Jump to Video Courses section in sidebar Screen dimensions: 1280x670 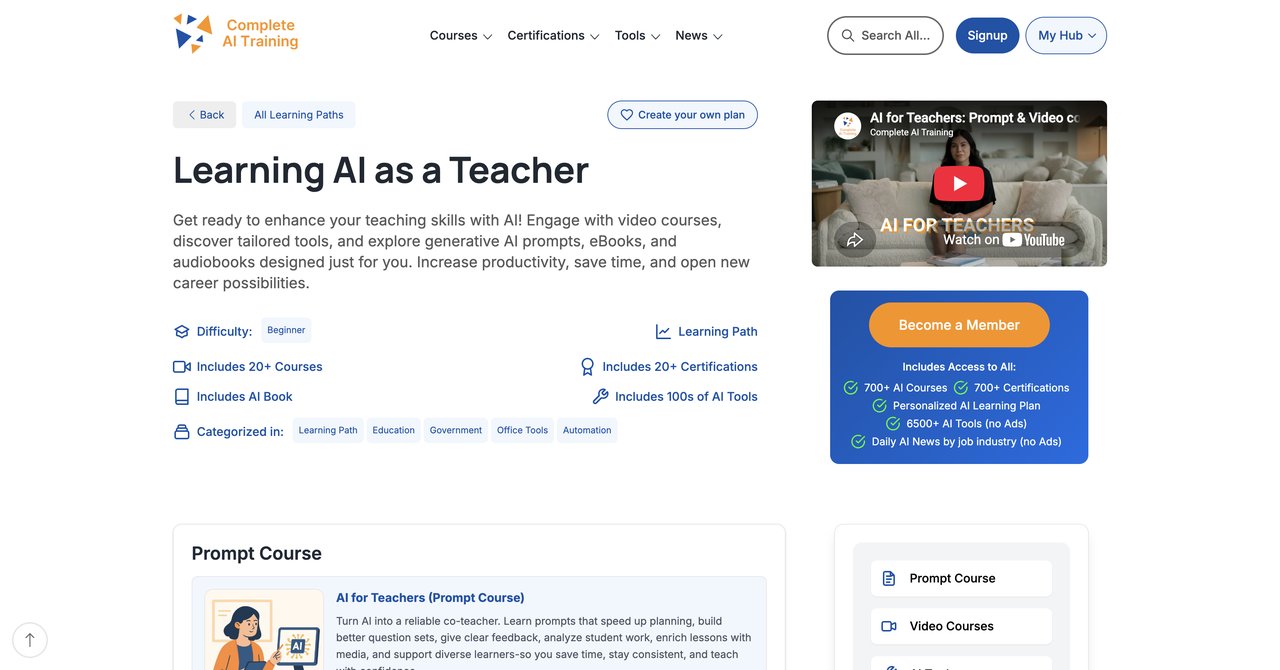[x=961, y=626]
